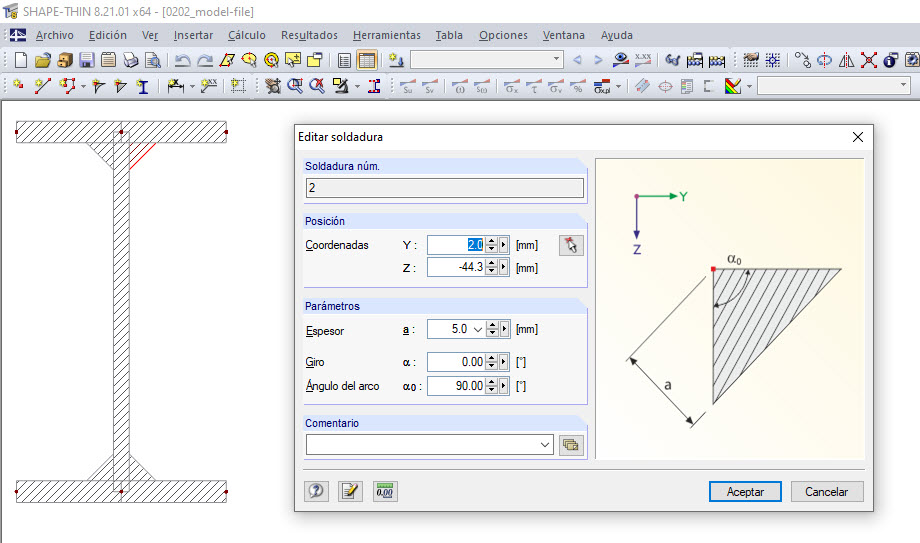Expand the Espesor thickness dropdown
The width and height of the screenshot is (920, 543).
click(x=477, y=329)
